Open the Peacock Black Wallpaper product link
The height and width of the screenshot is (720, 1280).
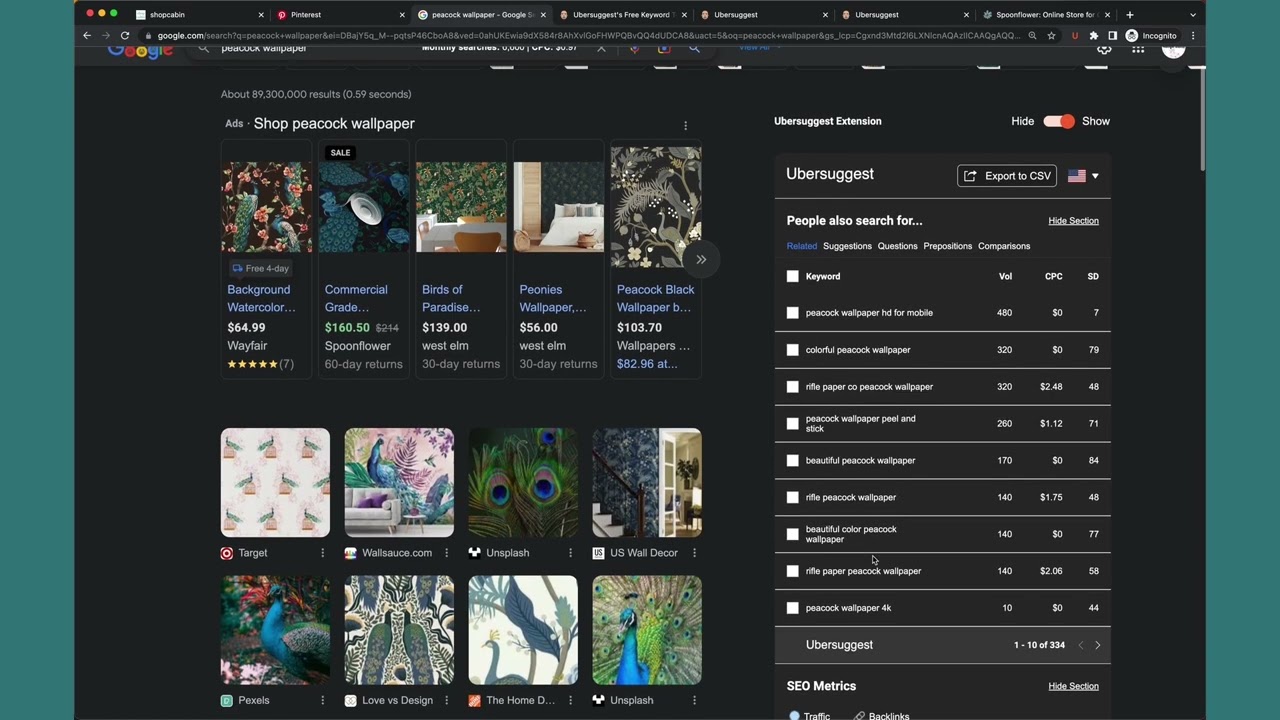656,298
